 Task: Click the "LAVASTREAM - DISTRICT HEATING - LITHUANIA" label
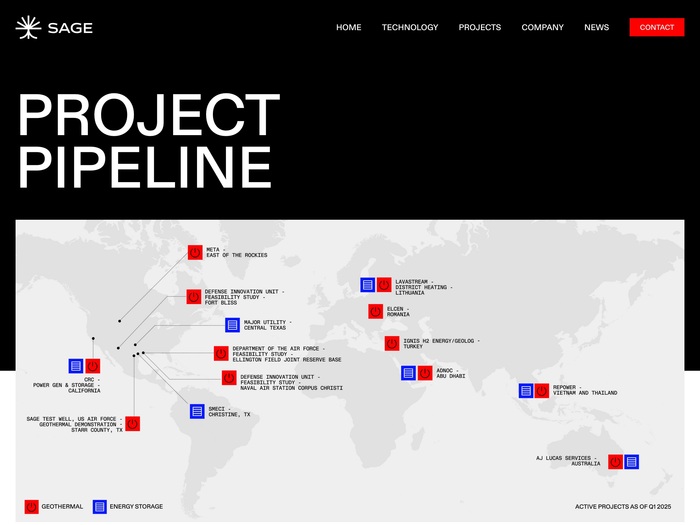coord(424,288)
